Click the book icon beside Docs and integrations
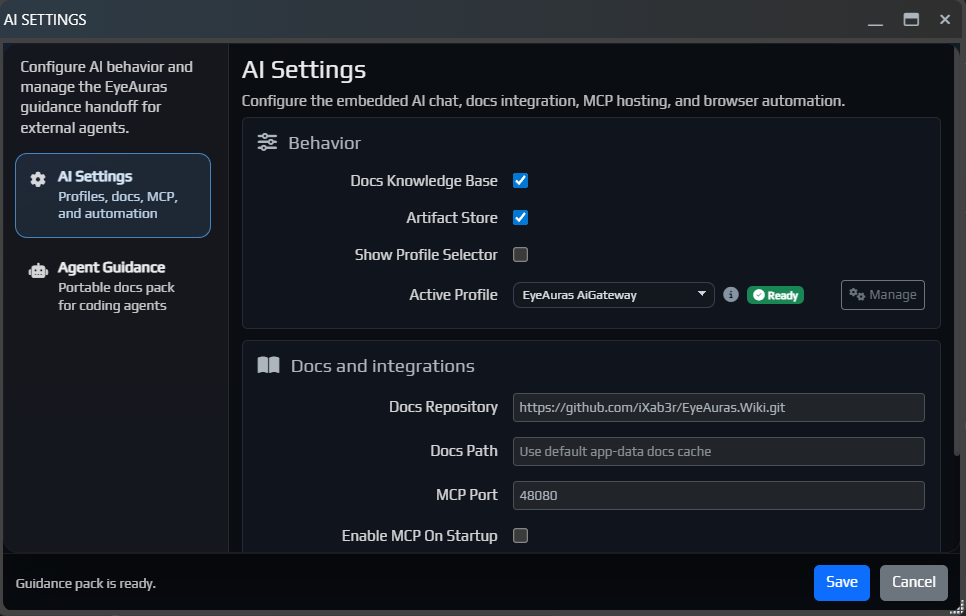 268,365
